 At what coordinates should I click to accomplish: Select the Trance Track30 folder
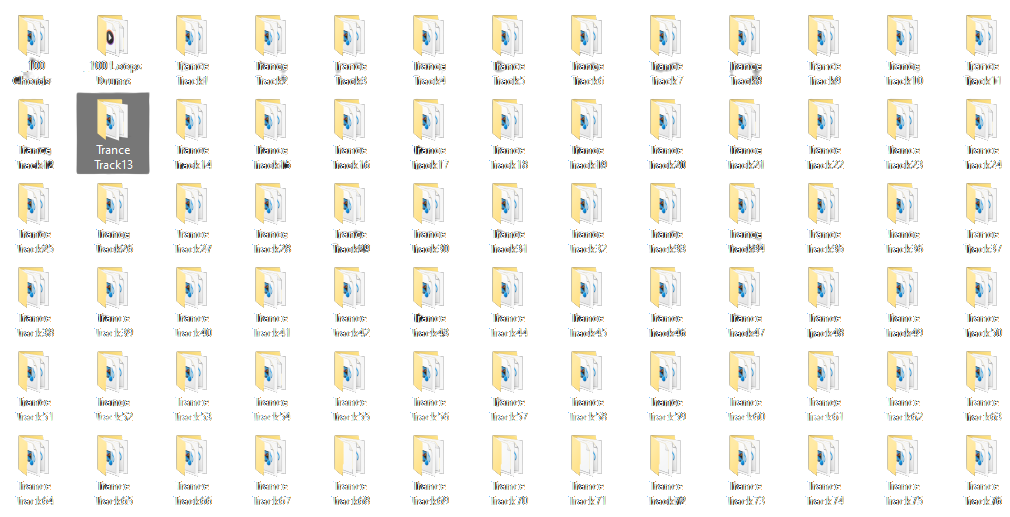pyautogui.click(x=429, y=205)
